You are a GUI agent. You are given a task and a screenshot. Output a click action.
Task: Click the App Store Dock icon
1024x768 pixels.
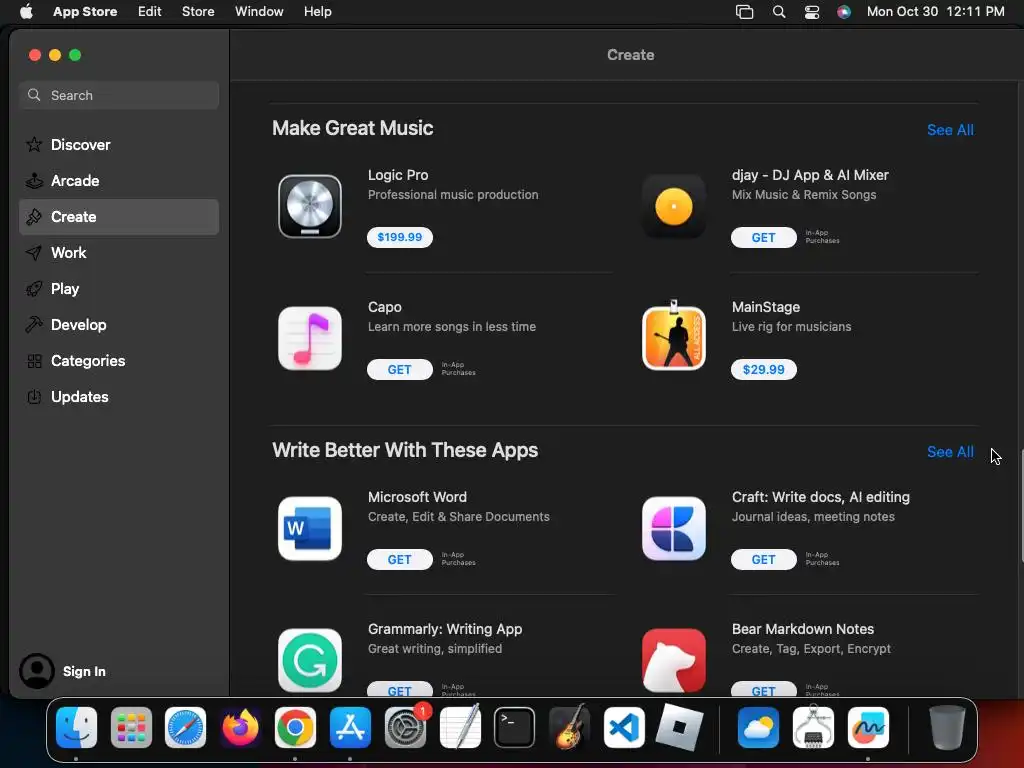coord(350,727)
